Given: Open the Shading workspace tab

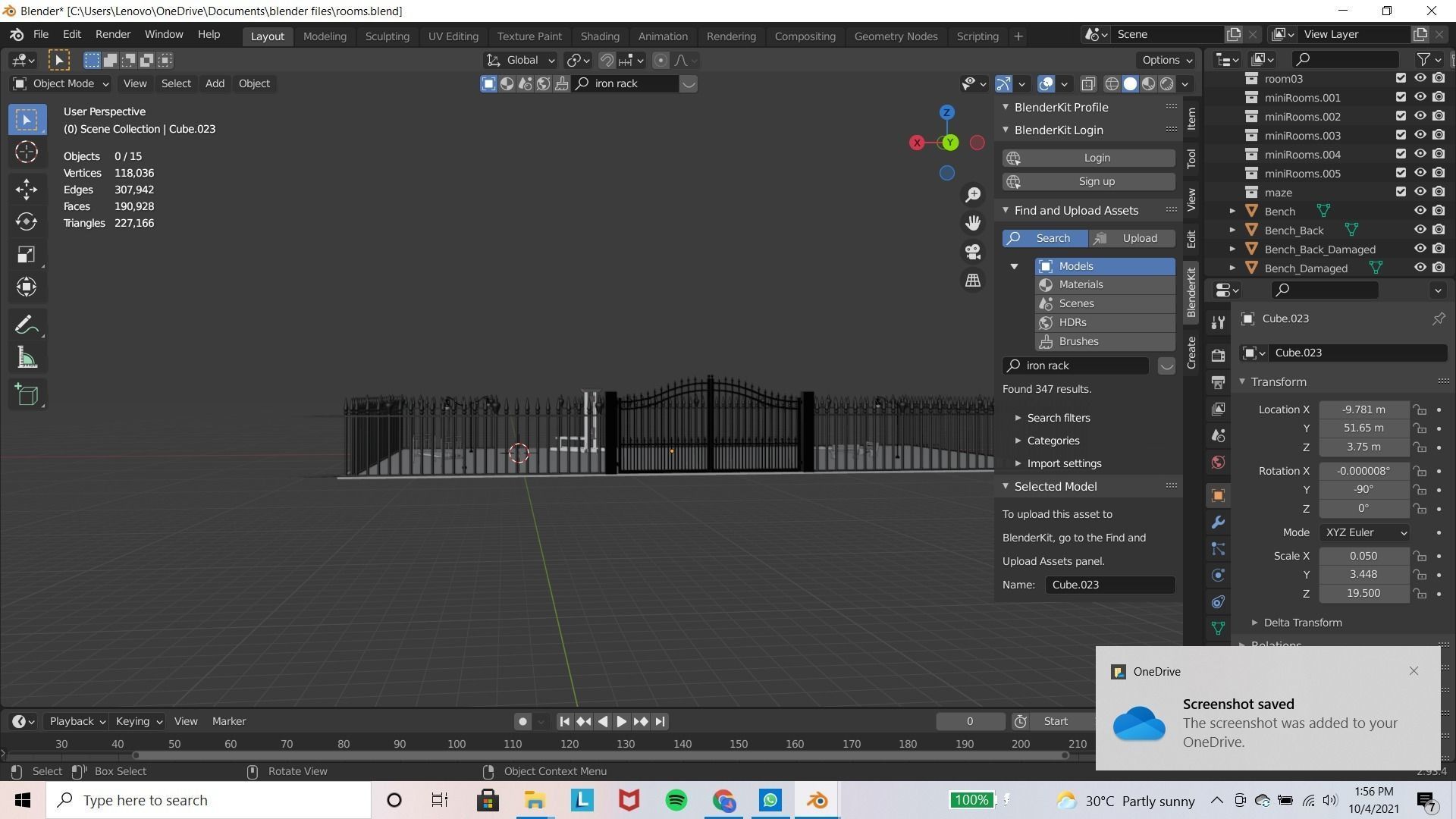Looking at the screenshot, I should pyautogui.click(x=600, y=36).
